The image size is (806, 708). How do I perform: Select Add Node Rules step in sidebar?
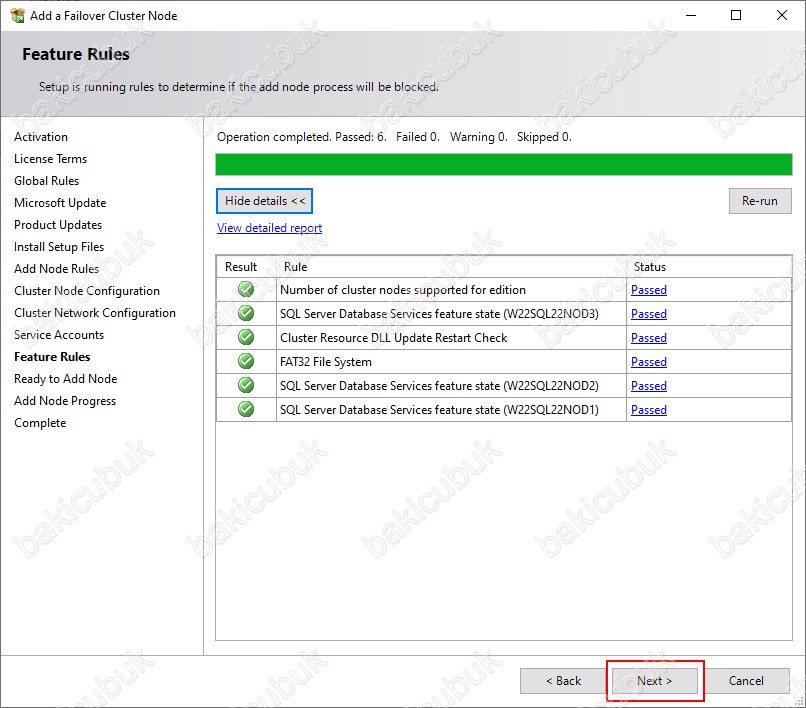pyautogui.click(x=57, y=269)
